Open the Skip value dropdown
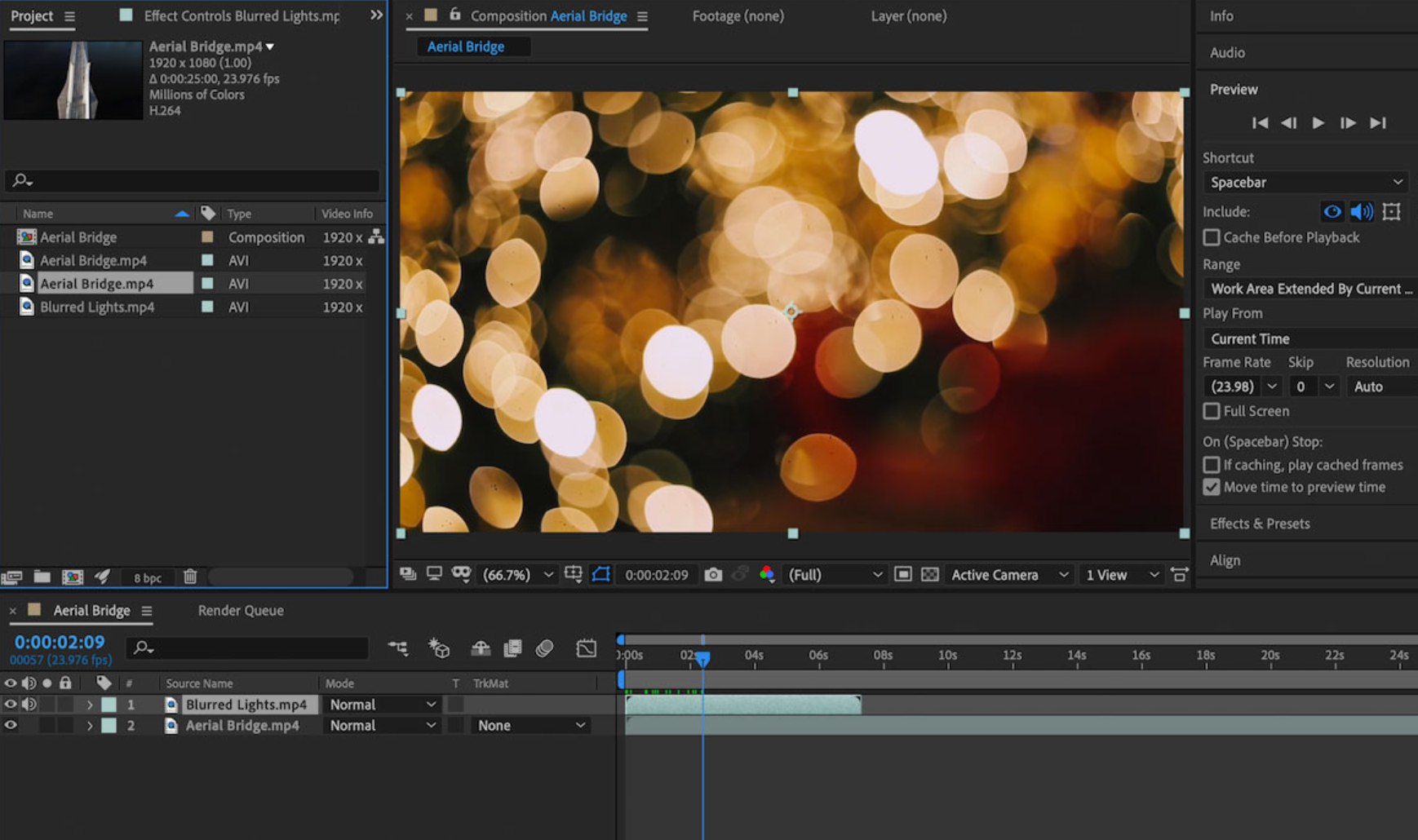1418x840 pixels. pyautogui.click(x=1314, y=387)
